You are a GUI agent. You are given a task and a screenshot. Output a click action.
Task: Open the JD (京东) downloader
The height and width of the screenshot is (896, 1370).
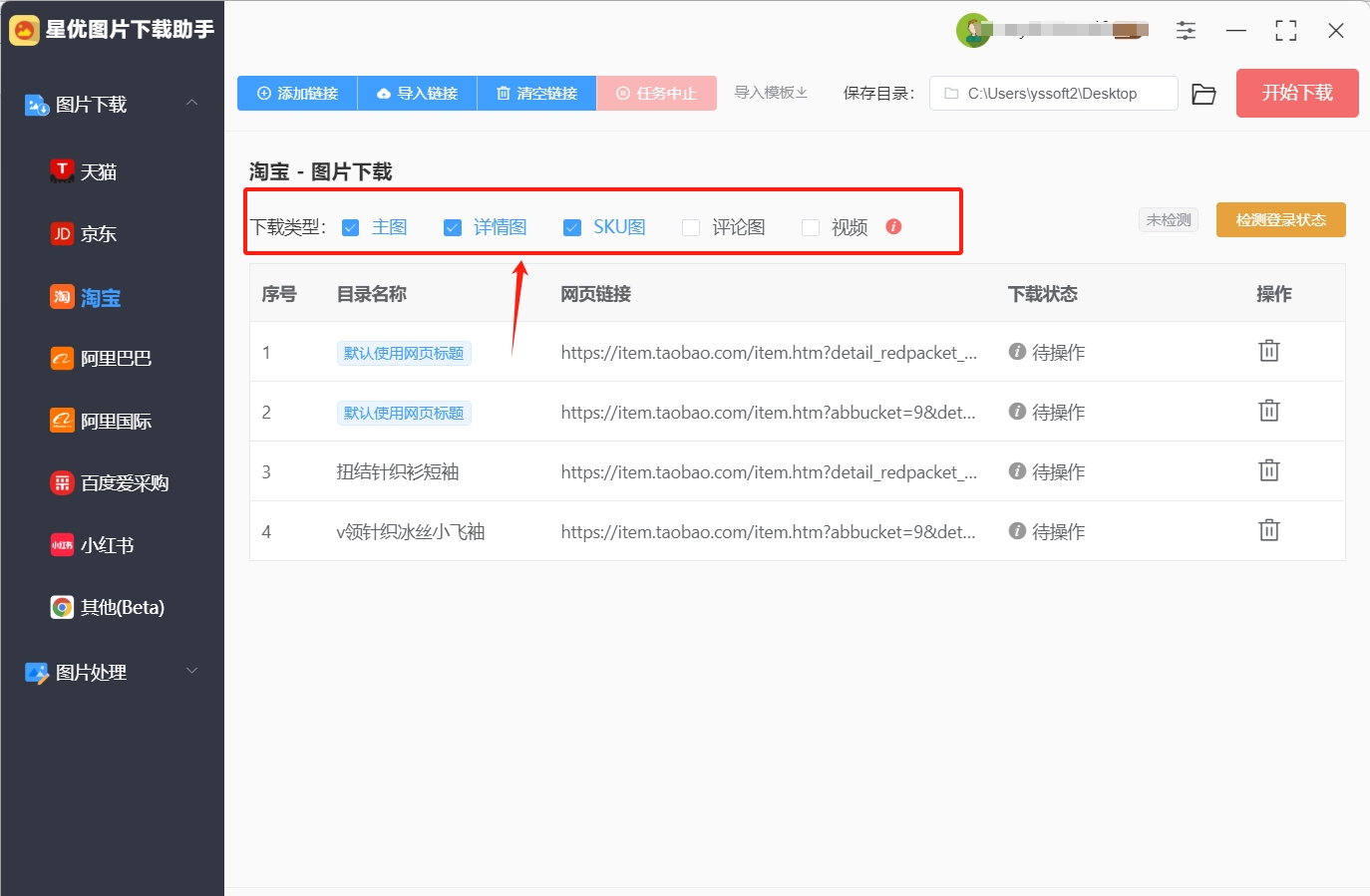(x=84, y=234)
